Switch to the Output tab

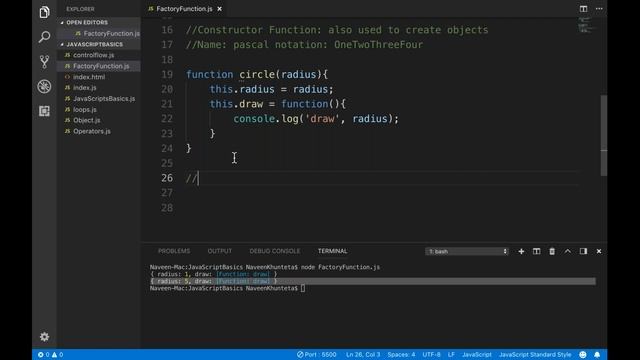pyautogui.click(x=220, y=251)
